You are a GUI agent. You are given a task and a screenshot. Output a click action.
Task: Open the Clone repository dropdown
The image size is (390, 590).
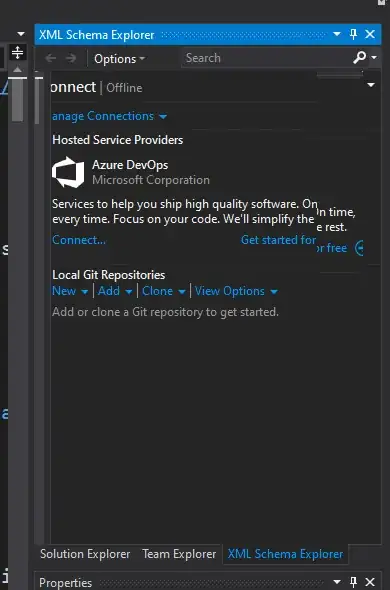164,291
